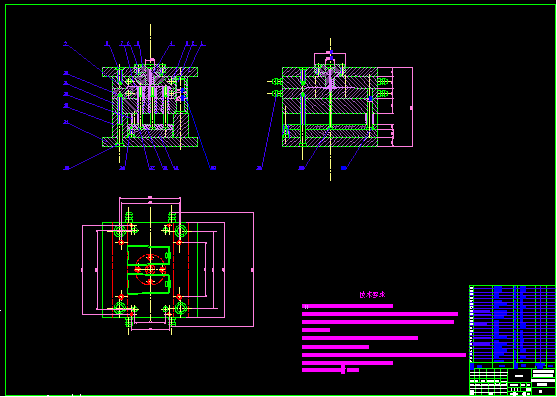This screenshot has height=397, width=557.
Task: Select the top-left green guide pillar circle in plan view
Action: coord(120,231)
